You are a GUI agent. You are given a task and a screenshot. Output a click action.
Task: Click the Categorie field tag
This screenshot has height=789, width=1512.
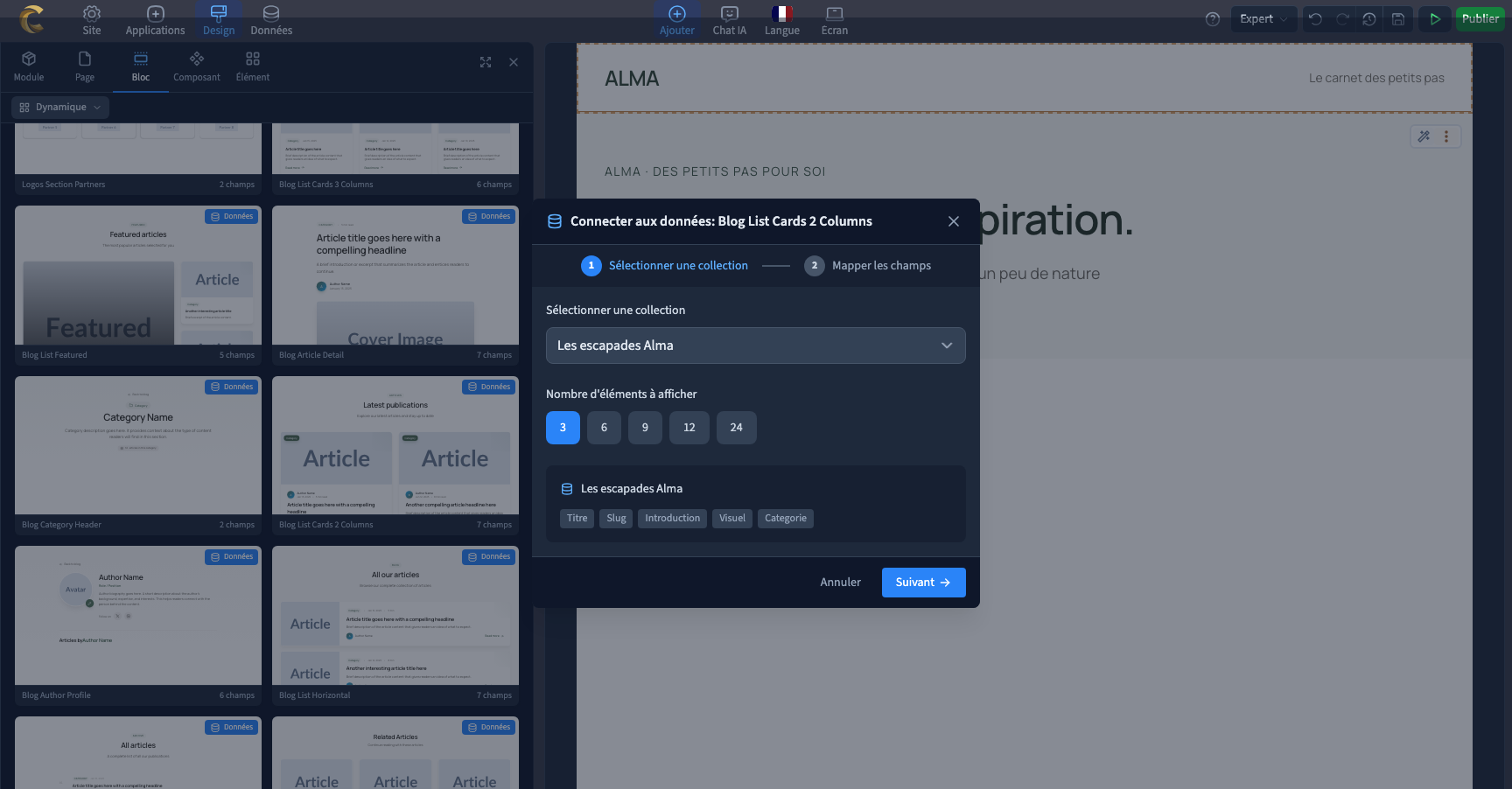(786, 519)
